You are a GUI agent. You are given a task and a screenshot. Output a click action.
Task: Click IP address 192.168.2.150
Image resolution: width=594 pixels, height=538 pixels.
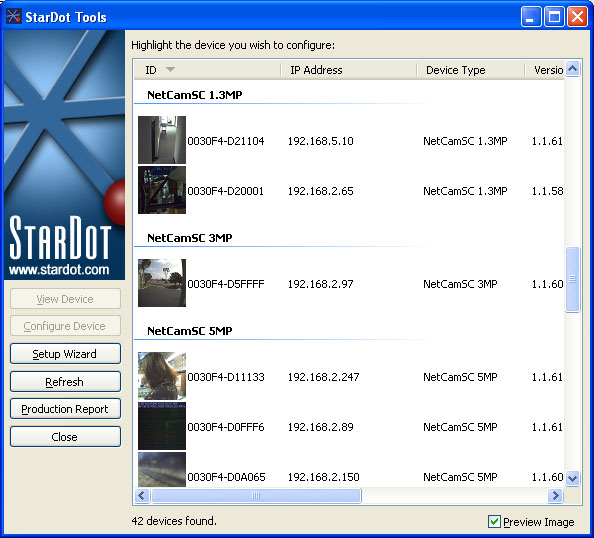[x=324, y=477]
